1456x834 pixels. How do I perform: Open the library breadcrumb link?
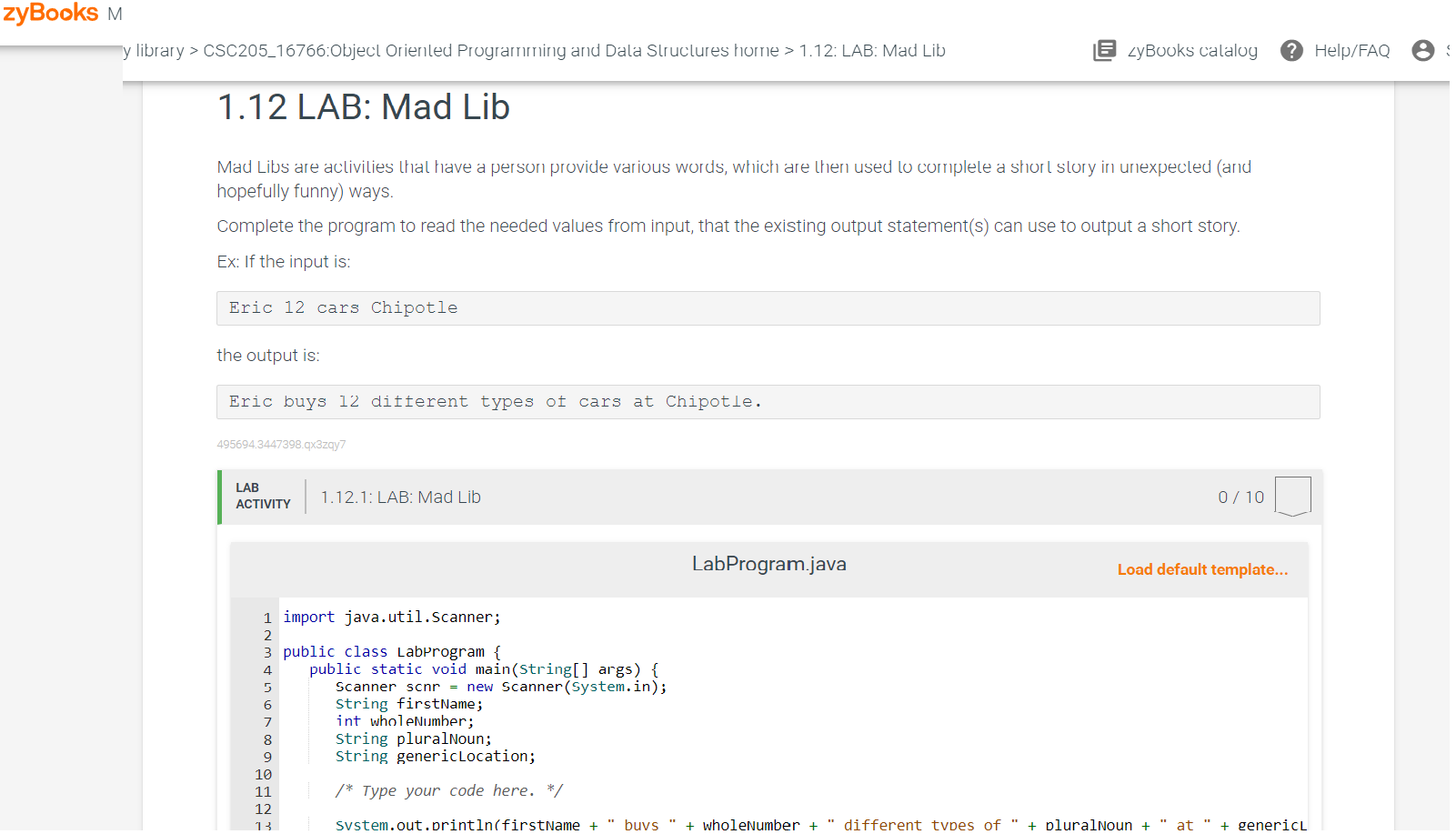[x=150, y=51]
